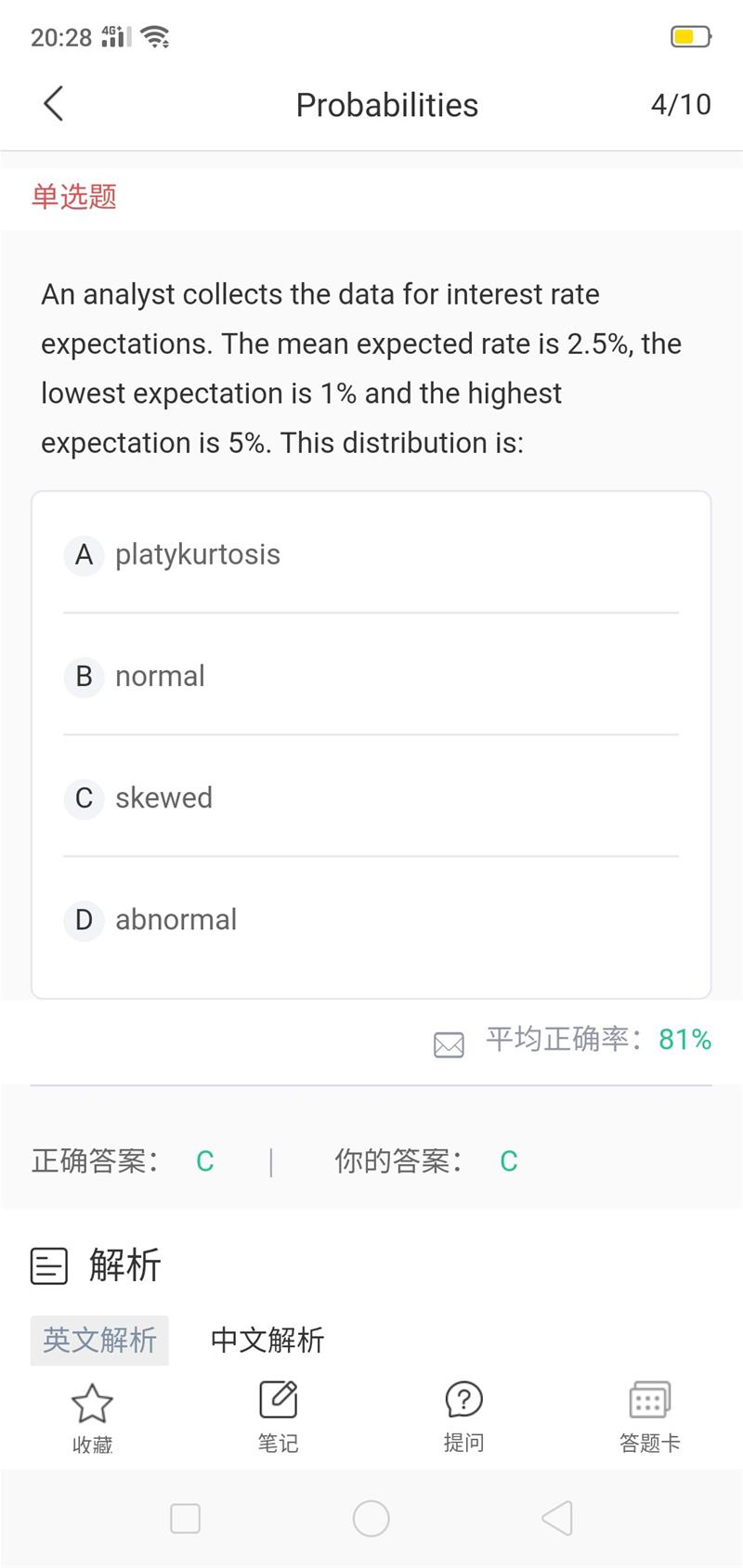Tap the envelope feedback icon
The height and width of the screenshot is (1568, 743).
449,1044
